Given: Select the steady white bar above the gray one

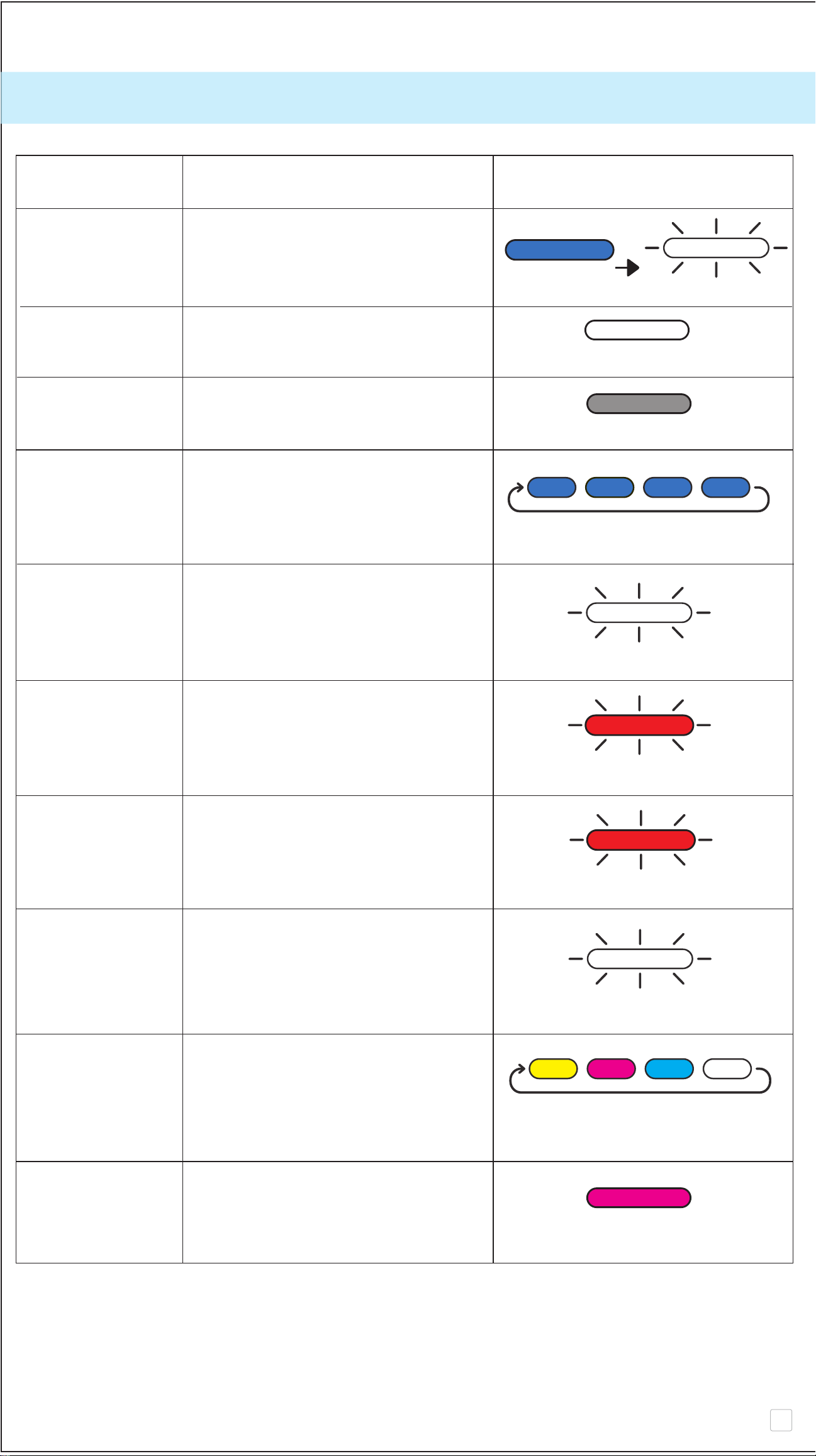Looking at the screenshot, I should coord(637,330).
